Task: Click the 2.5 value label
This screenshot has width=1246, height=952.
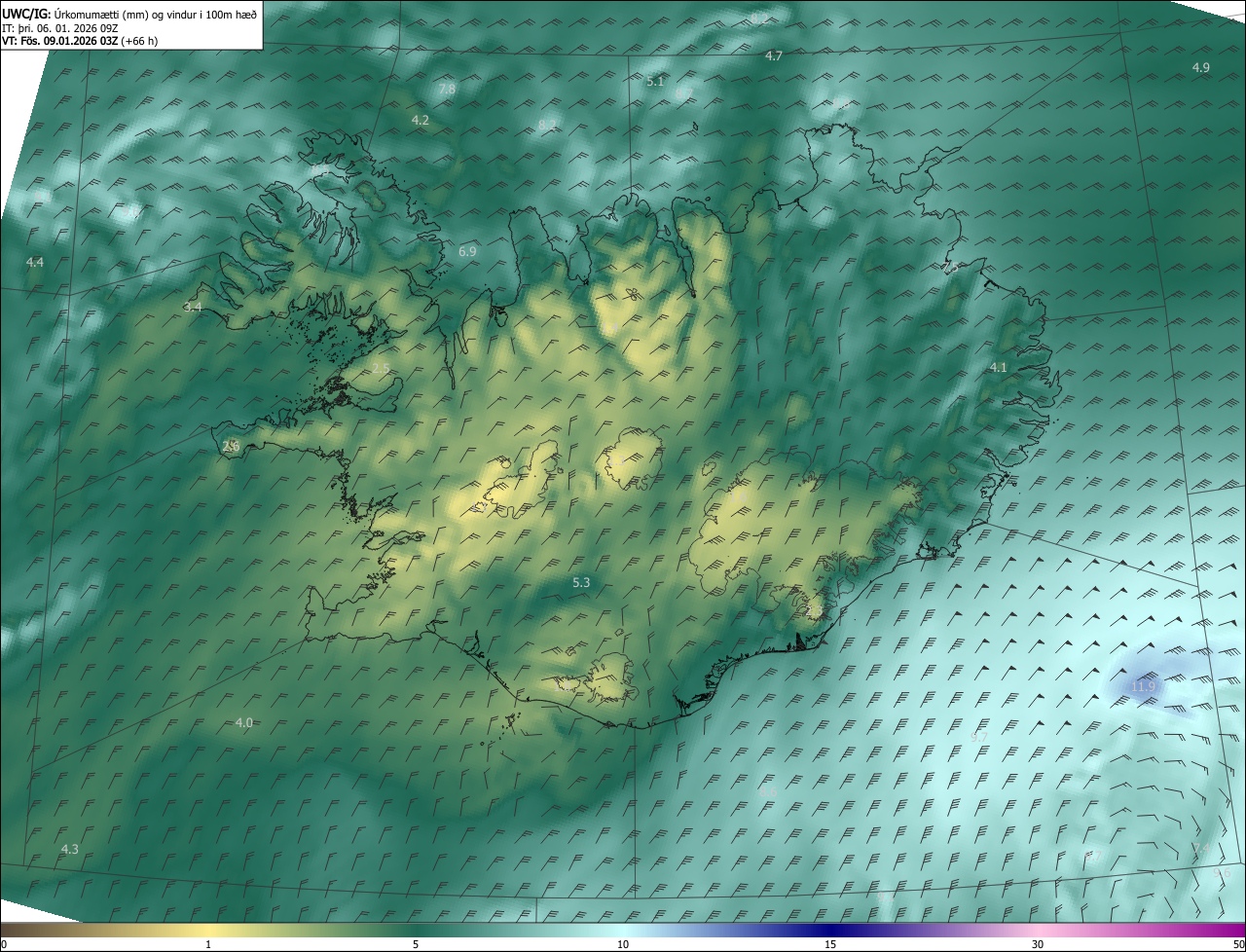Action: pyautogui.click(x=381, y=368)
